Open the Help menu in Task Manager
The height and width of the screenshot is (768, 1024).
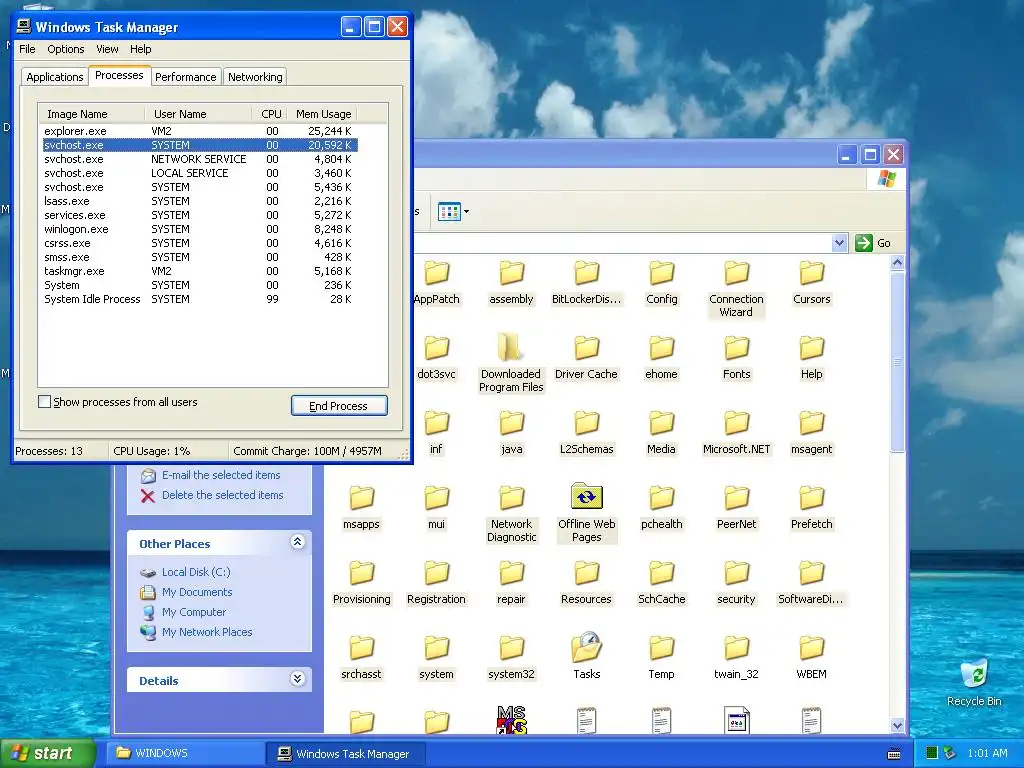[140, 49]
